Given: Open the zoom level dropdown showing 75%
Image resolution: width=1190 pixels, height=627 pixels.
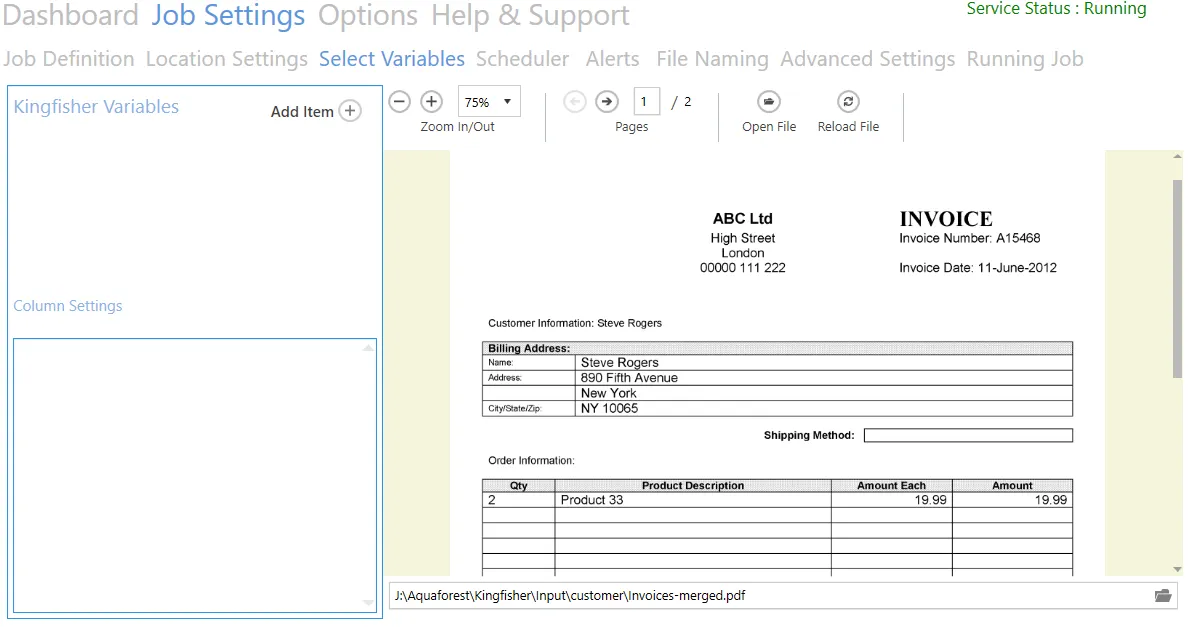Looking at the screenshot, I should pyautogui.click(x=488, y=101).
